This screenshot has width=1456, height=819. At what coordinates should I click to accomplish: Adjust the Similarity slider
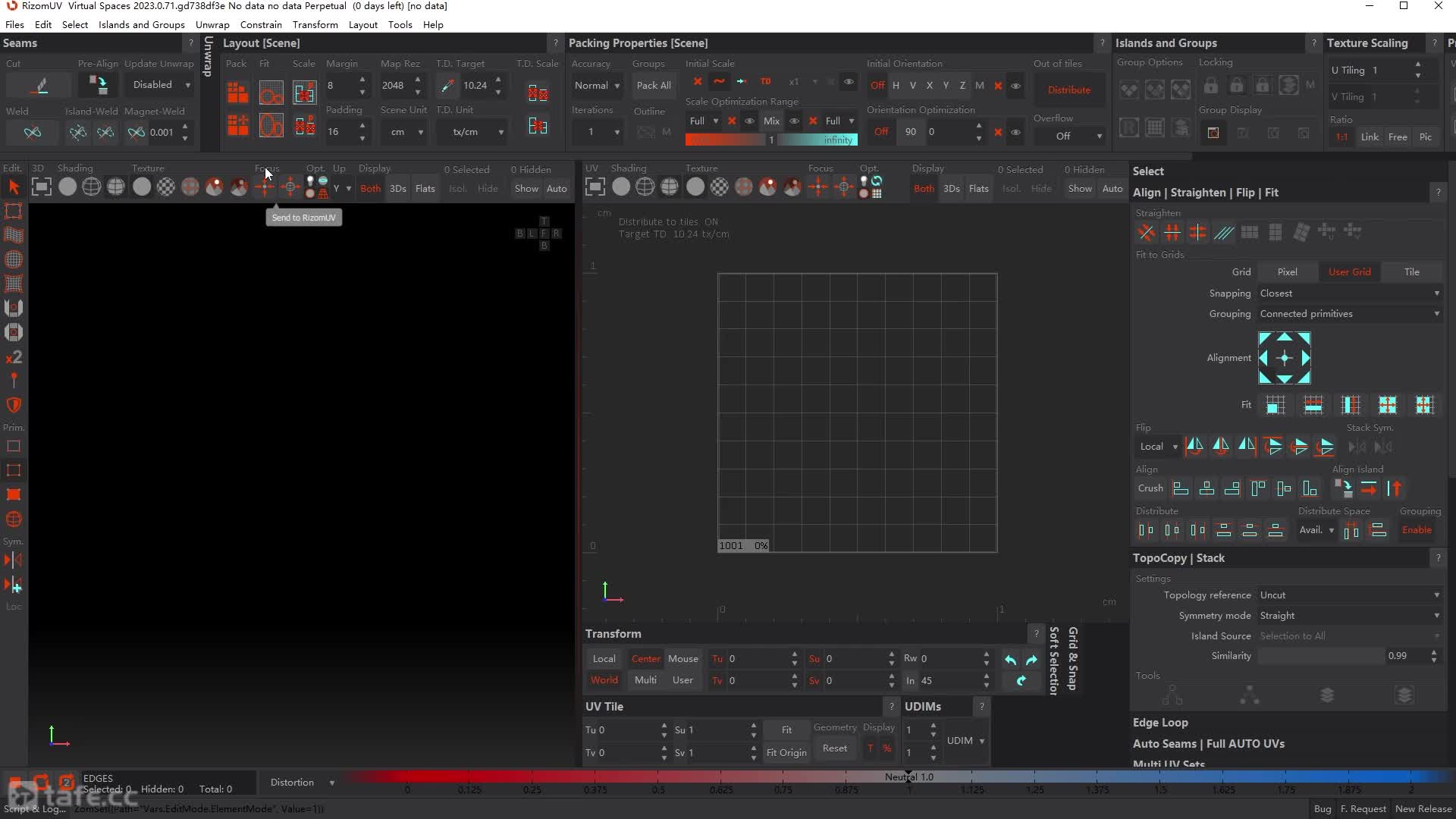[x=1321, y=656]
